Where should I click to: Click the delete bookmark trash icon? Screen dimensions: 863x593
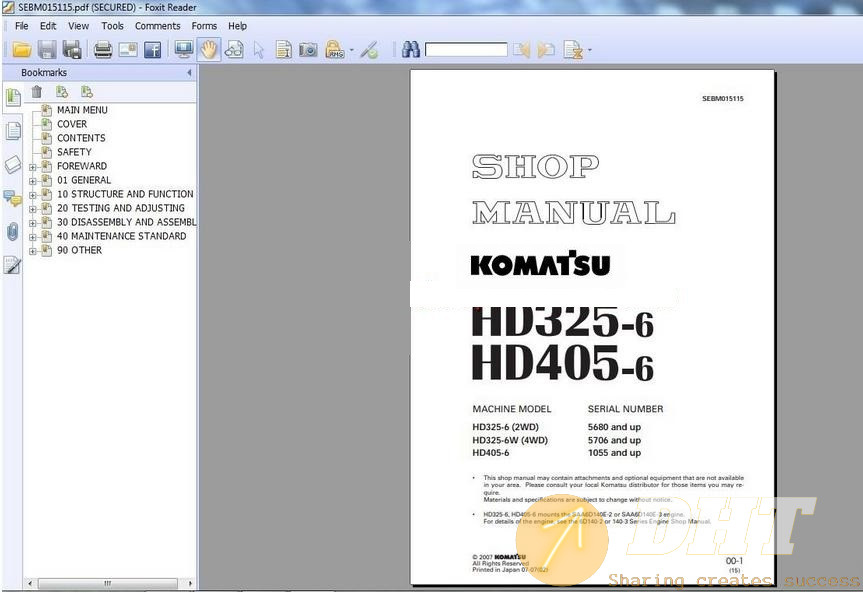point(36,92)
